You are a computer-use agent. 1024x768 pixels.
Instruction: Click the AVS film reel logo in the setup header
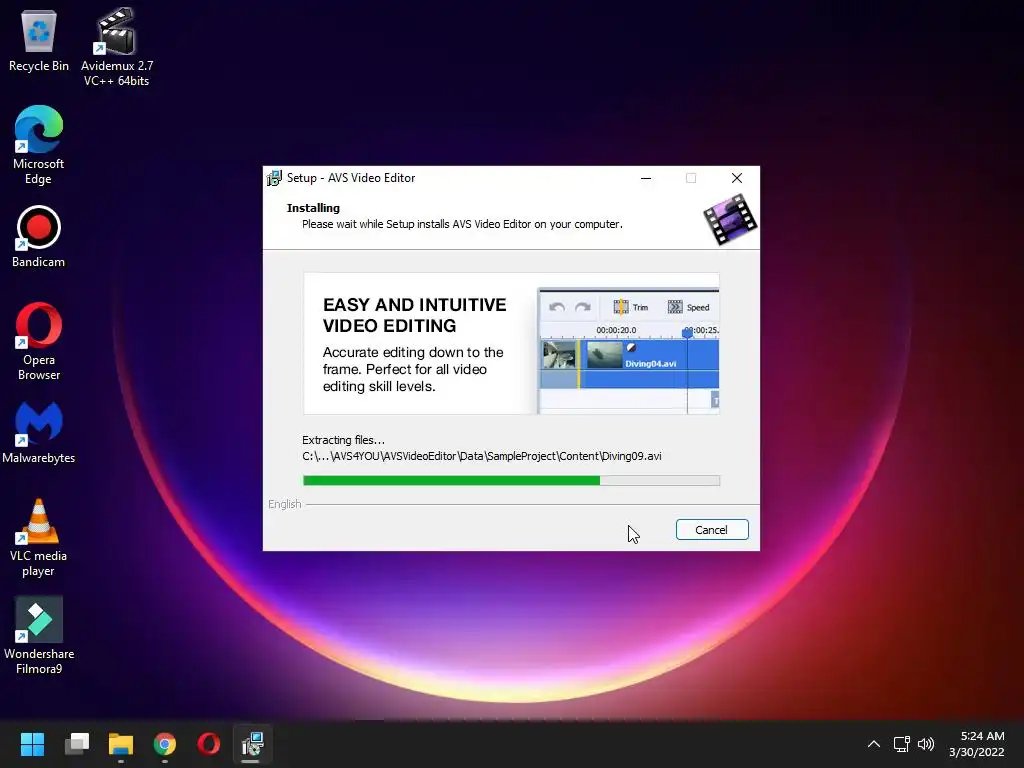coord(729,220)
